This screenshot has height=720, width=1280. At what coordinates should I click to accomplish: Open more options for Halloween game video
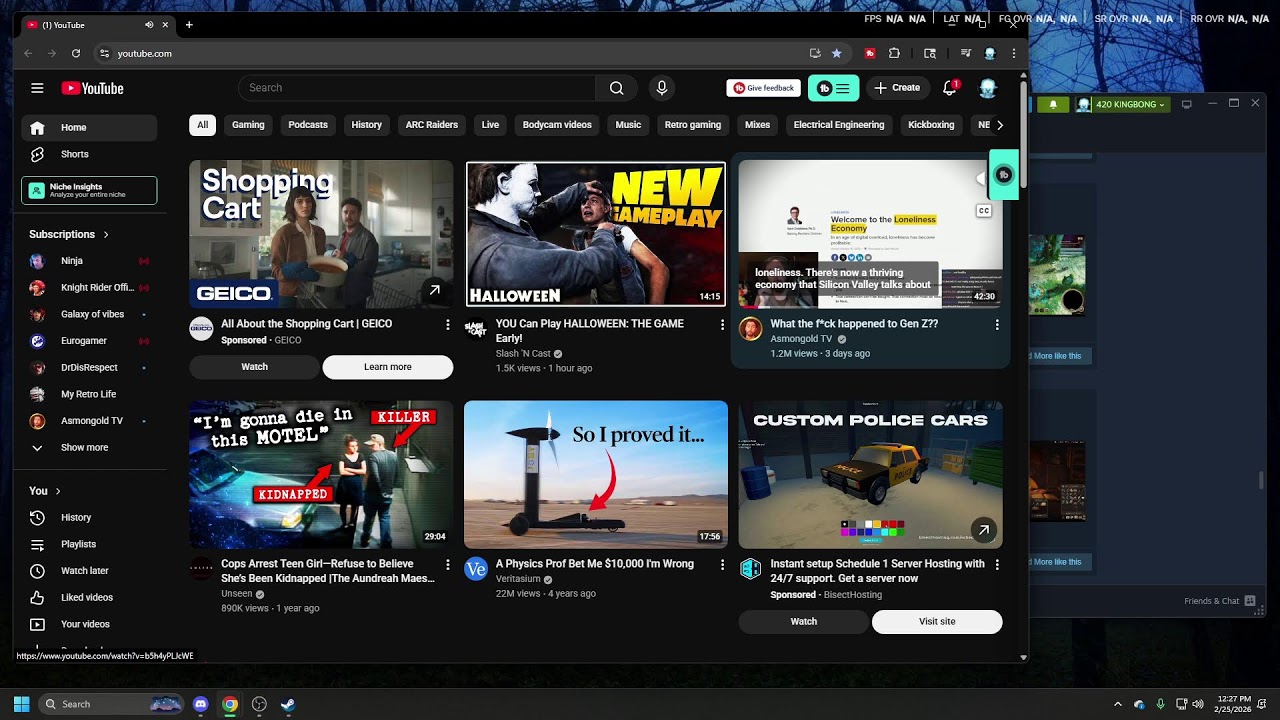[x=722, y=325]
